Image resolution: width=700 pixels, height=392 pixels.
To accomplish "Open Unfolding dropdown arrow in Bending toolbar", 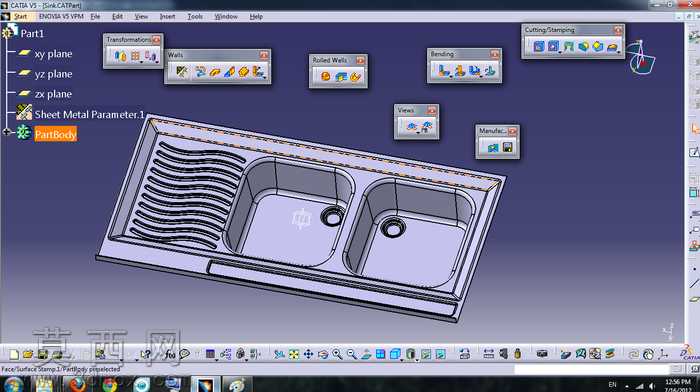I will coord(481,76).
